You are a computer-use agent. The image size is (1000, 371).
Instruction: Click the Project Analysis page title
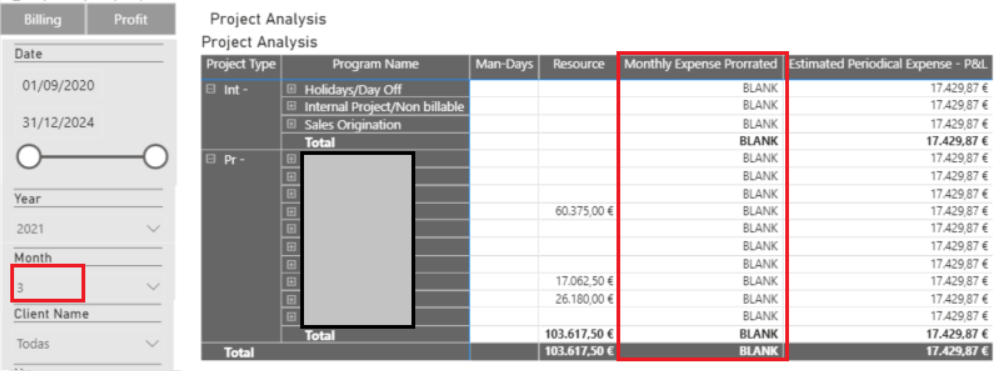coord(268,19)
